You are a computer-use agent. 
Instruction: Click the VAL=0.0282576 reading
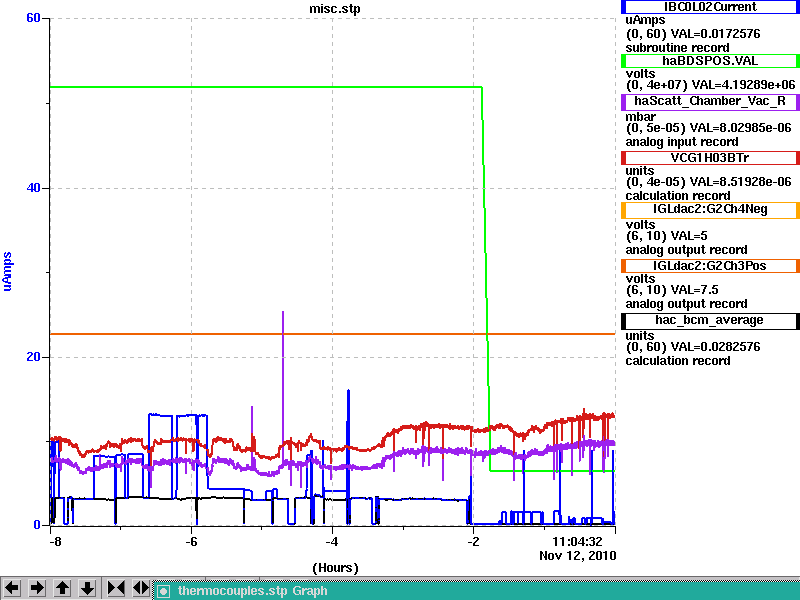click(715, 347)
